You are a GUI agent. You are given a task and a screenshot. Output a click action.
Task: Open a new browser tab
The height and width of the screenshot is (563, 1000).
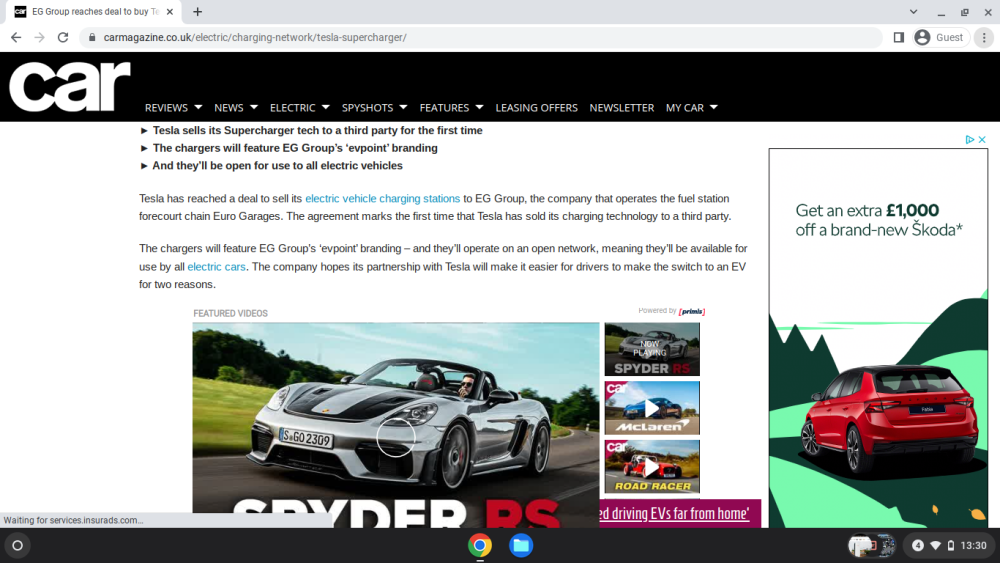pos(198,11)
